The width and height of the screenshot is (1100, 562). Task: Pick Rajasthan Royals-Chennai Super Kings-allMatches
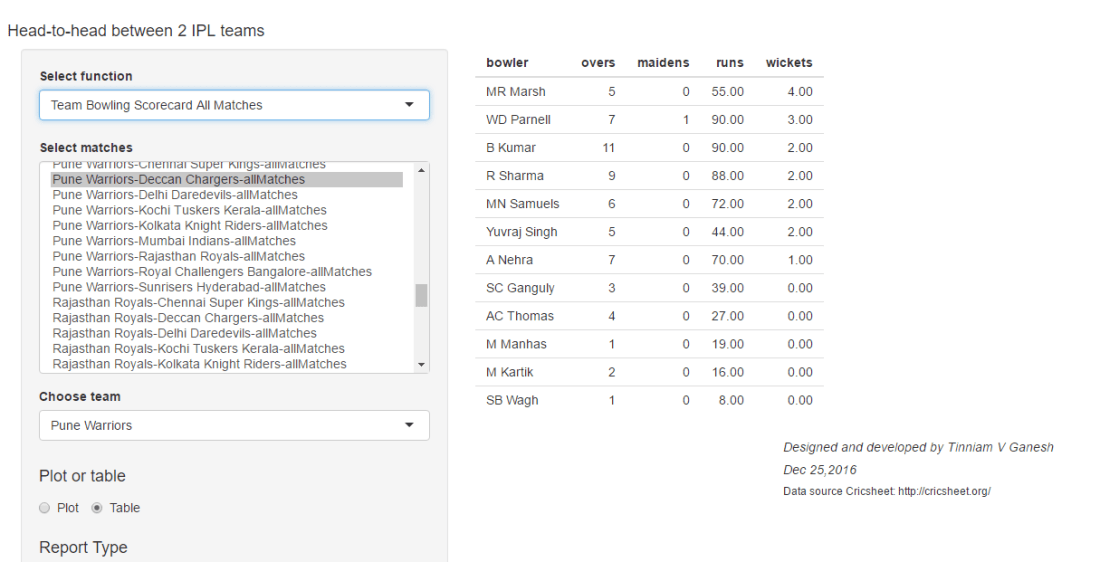click(x=198, y=302)
